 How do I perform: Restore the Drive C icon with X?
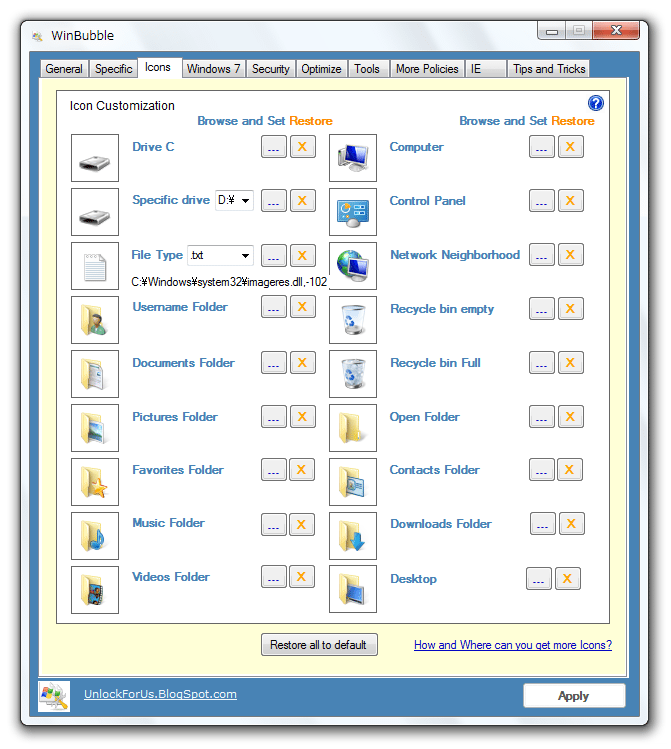tap(302, 146)
